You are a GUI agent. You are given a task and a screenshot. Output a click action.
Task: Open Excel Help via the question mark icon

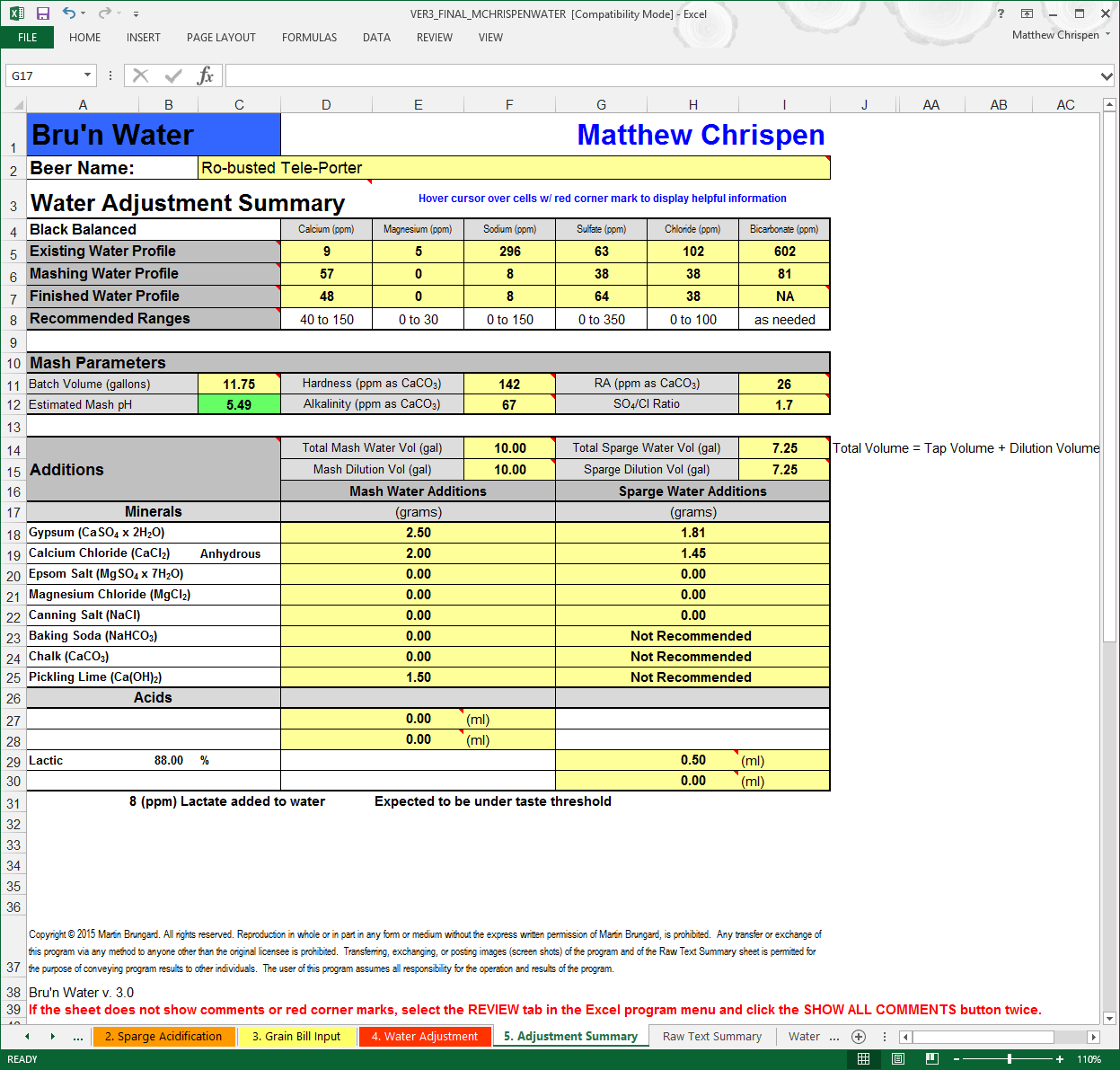click(1001, 13)
